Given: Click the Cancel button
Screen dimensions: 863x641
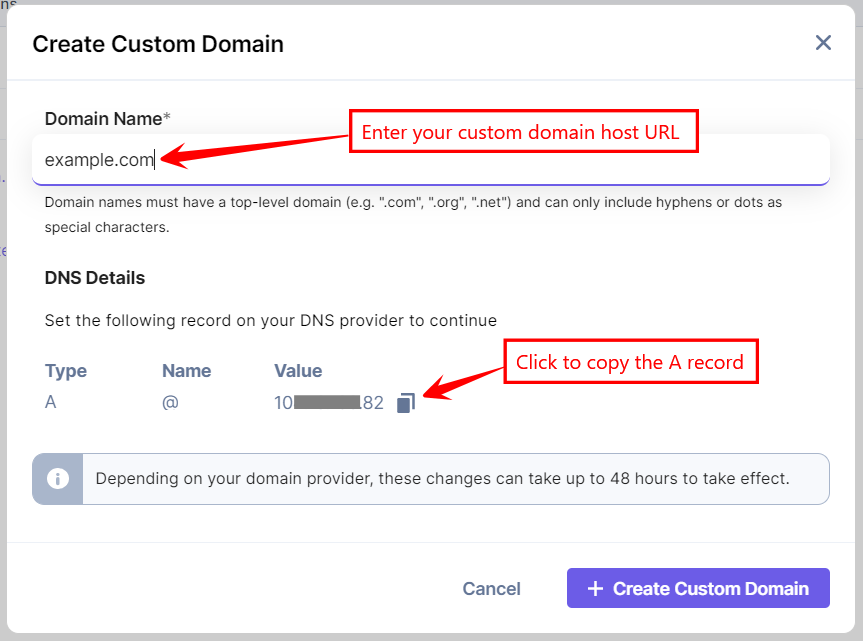Looking at the screenshot, I should tap(491, 588).
